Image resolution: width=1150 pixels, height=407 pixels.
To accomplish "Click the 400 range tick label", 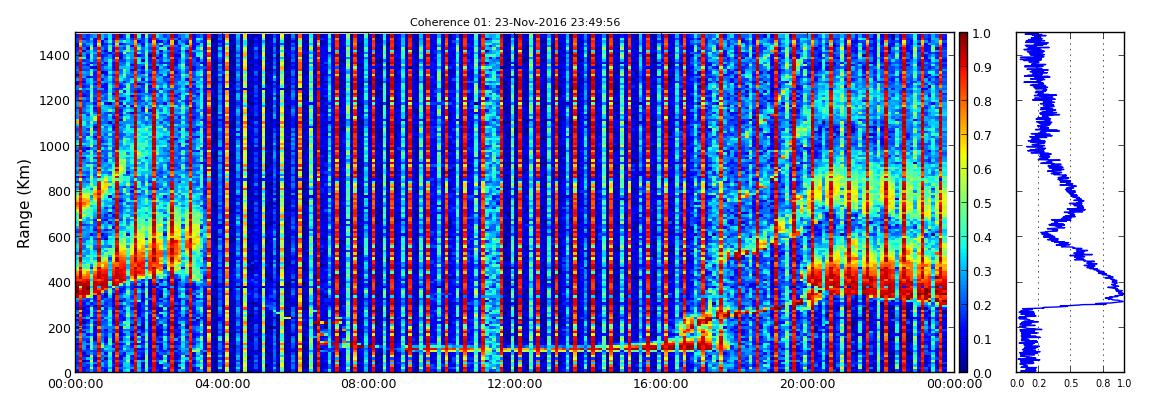I will click(57, 282).
